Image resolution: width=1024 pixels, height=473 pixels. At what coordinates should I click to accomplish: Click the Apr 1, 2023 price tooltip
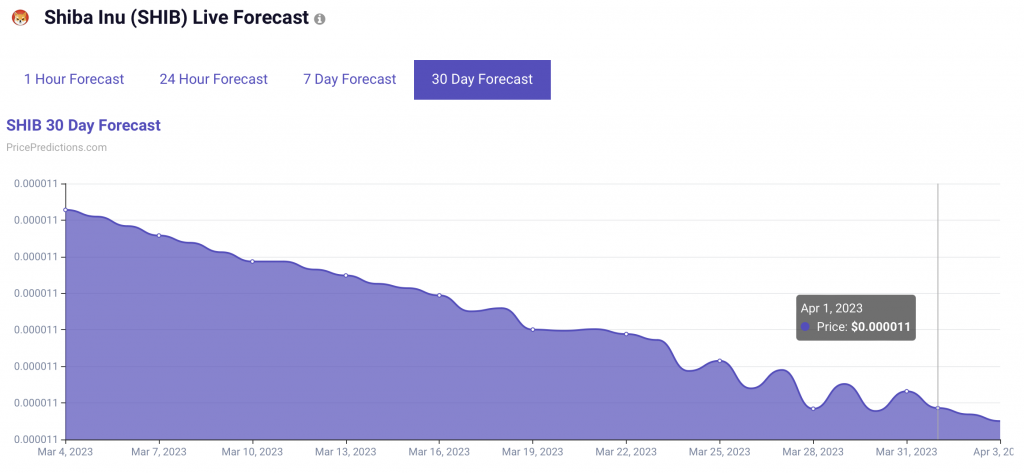coord(856,318)
